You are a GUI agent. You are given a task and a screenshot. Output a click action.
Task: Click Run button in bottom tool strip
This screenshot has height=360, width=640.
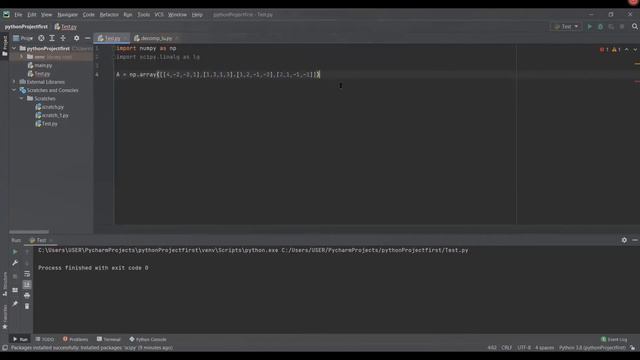click(x=20, y=339)
